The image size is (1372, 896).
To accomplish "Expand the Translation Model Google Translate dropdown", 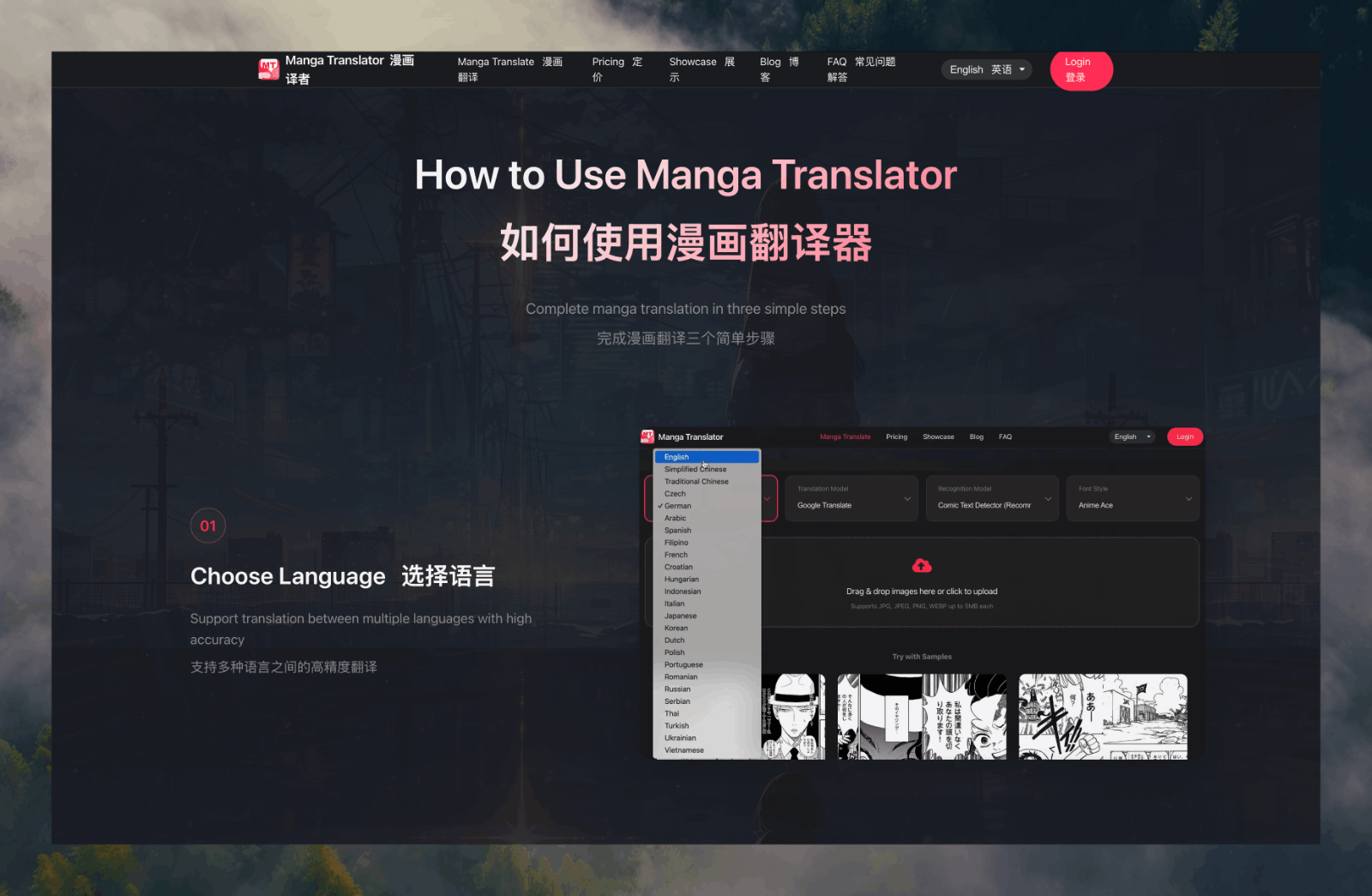I will (x=851, y=498).
